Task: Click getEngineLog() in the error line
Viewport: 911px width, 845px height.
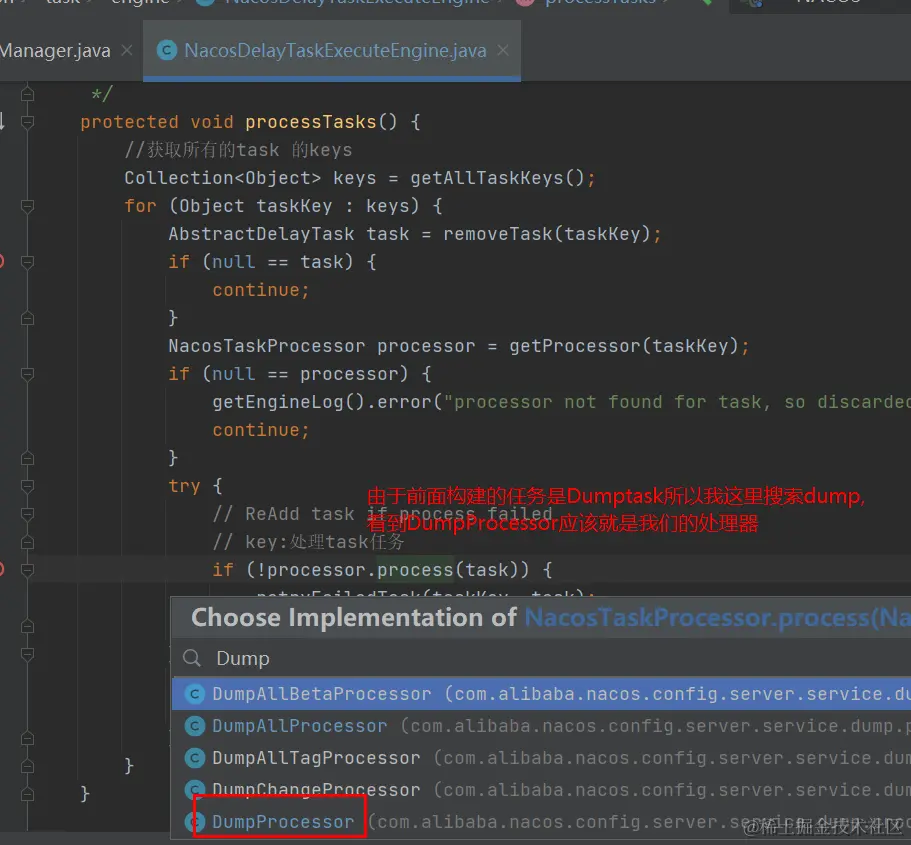Action: 288,402
